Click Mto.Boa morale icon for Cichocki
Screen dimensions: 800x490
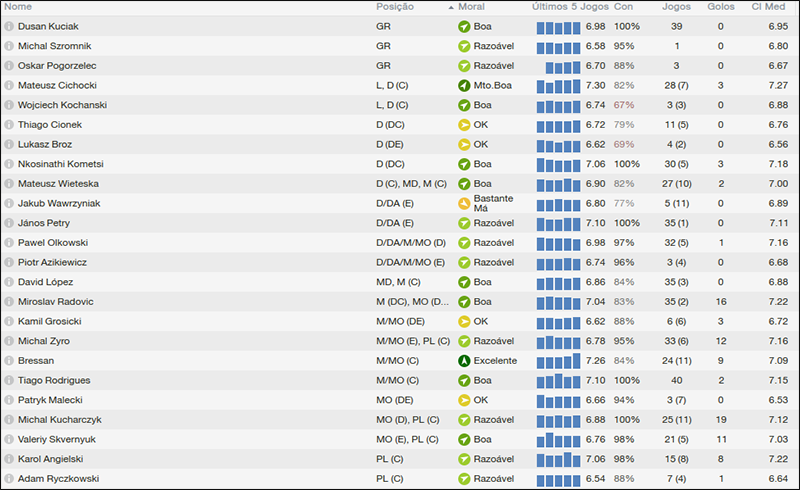pyautogui.click(x=464, y=85)
